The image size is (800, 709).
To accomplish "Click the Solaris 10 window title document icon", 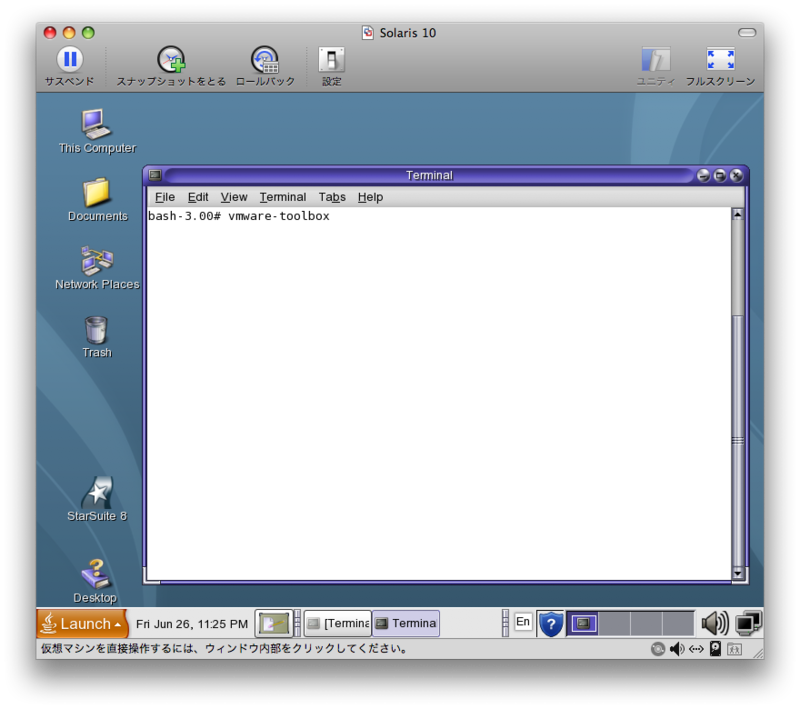I will coord(367,33).
